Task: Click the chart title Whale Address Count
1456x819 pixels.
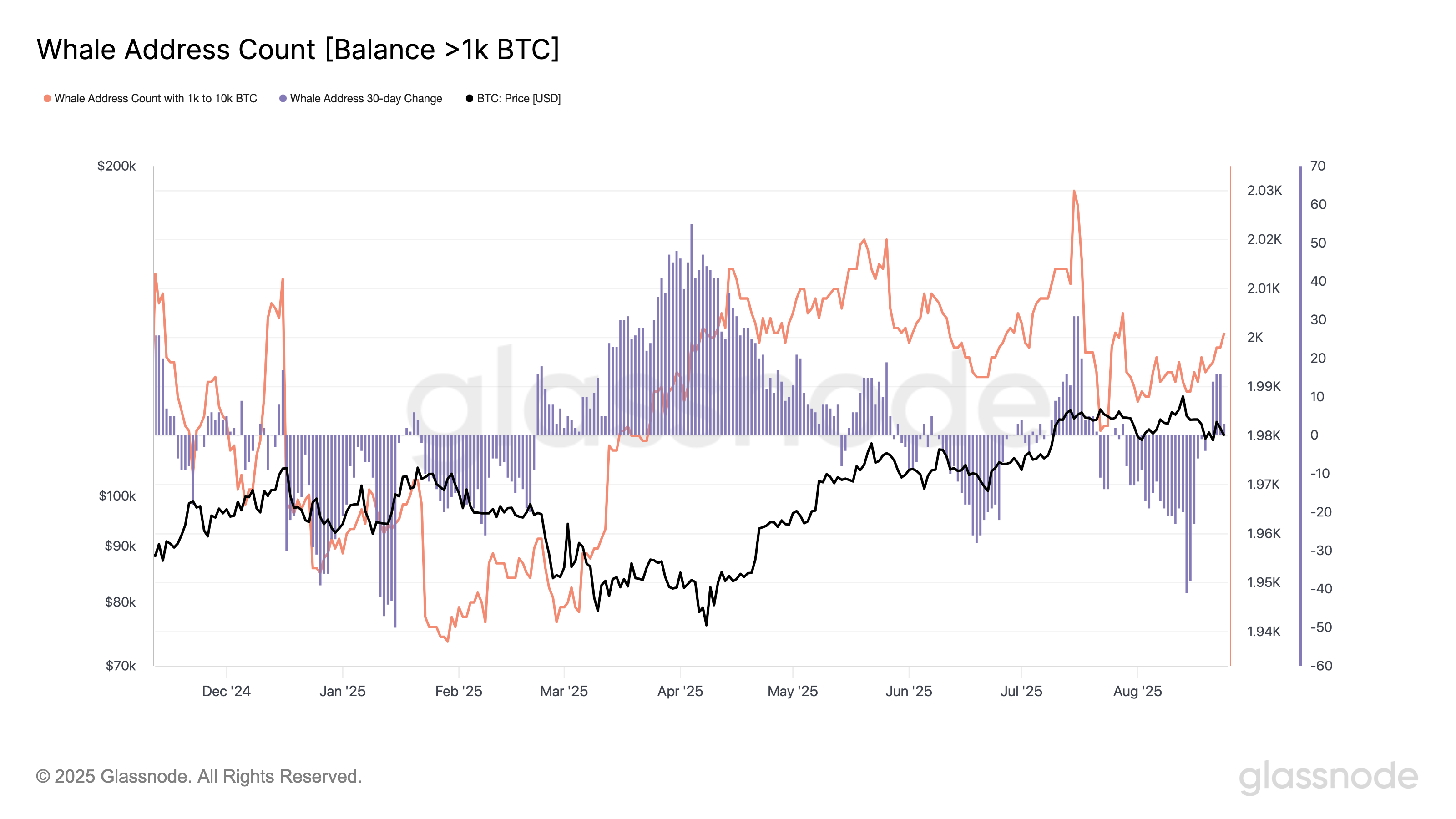Action: (298, 49)
